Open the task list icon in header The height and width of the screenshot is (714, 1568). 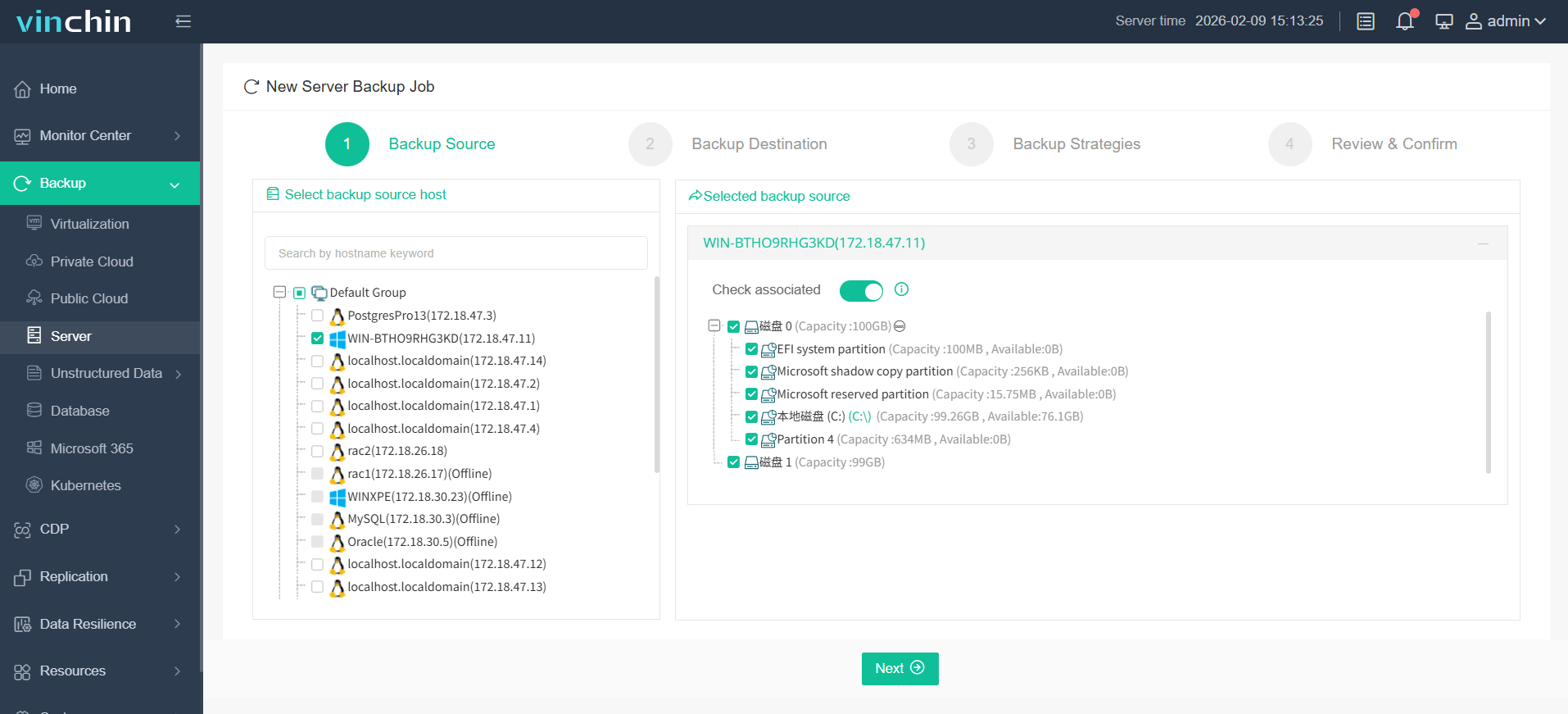(1365, 21)
